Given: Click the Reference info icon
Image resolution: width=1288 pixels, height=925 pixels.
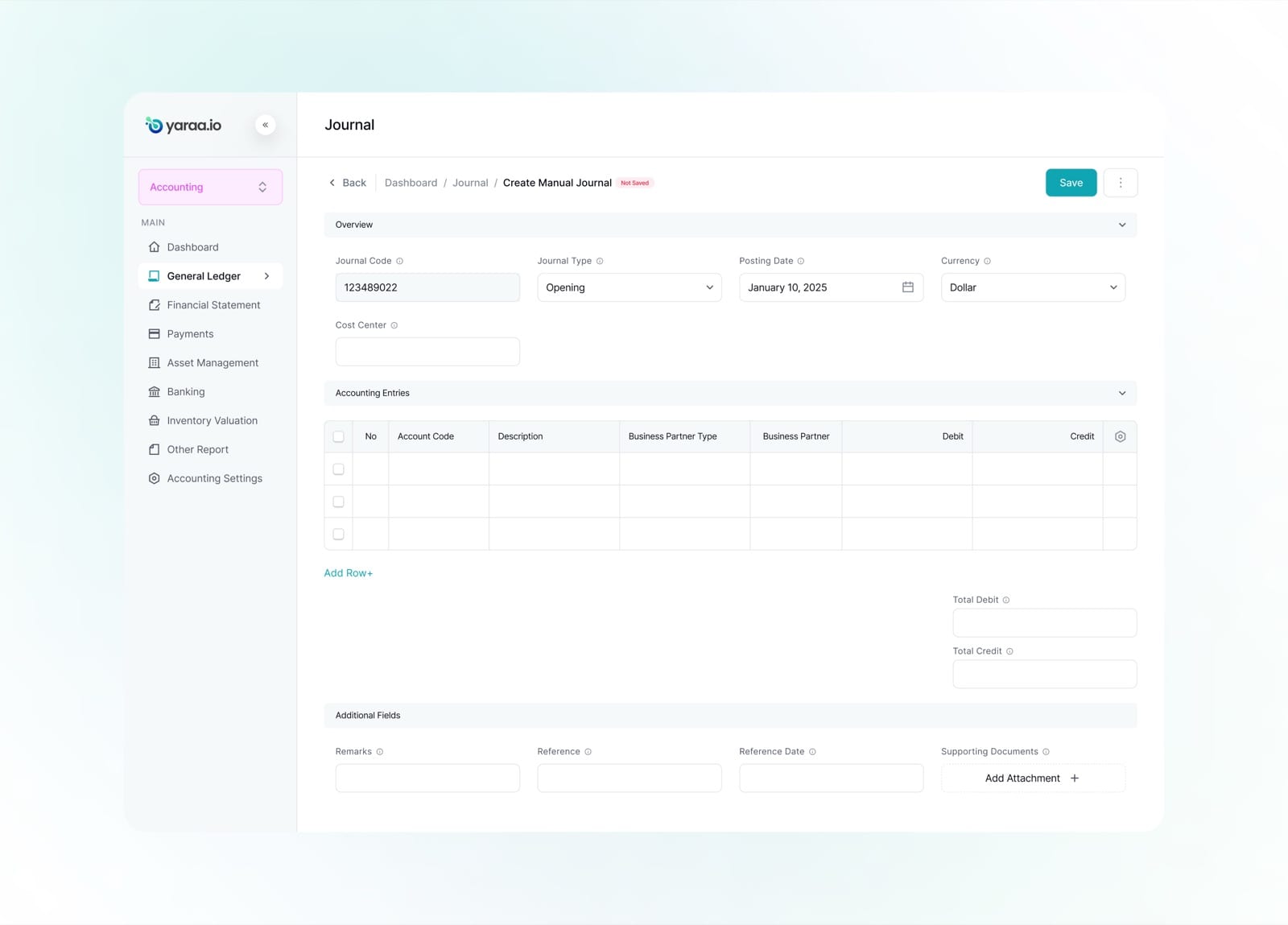Looking at the screenshot, I should click(588, 752).
